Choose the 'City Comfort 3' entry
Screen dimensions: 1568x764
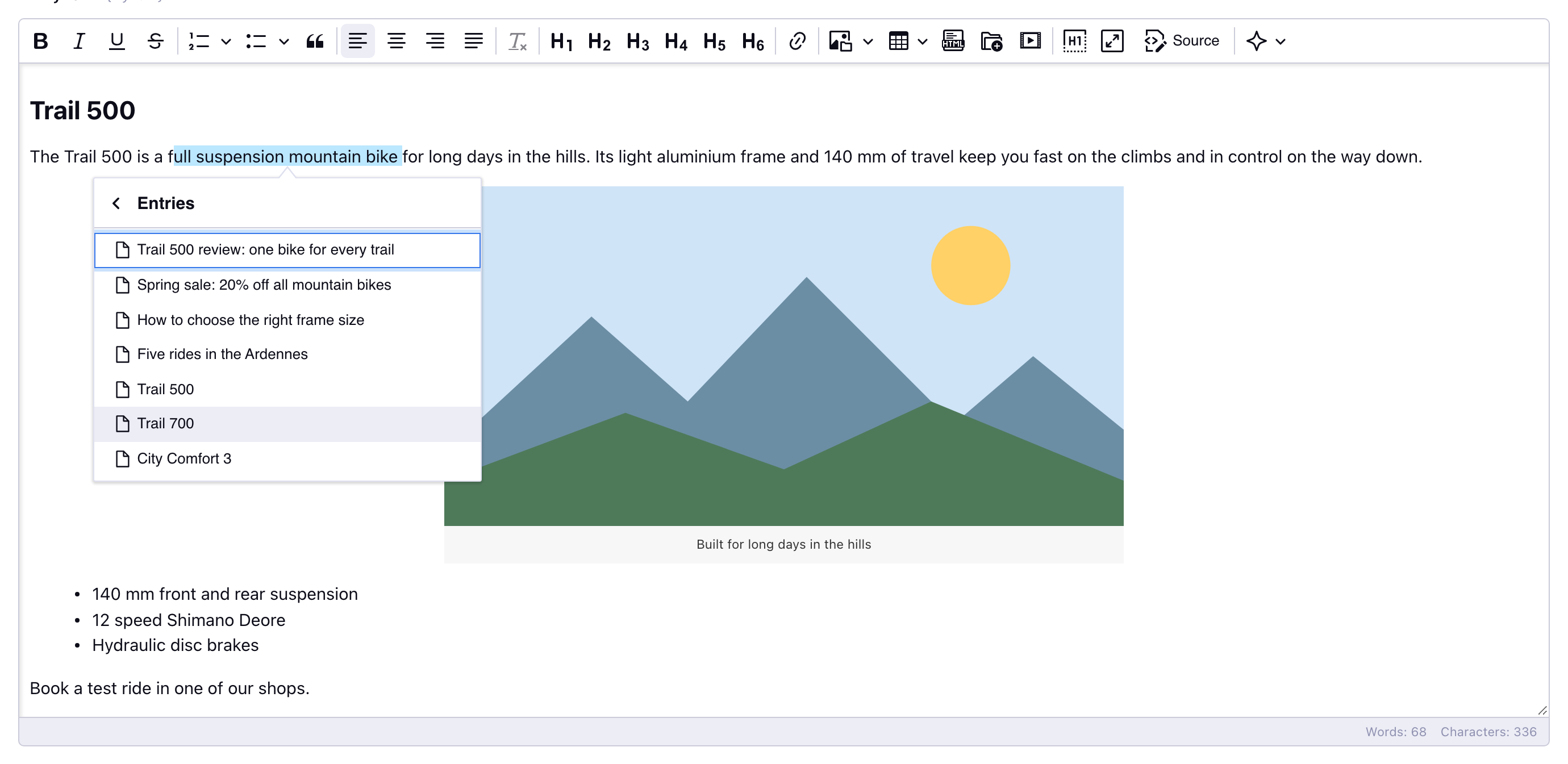[x=287, y=459]
